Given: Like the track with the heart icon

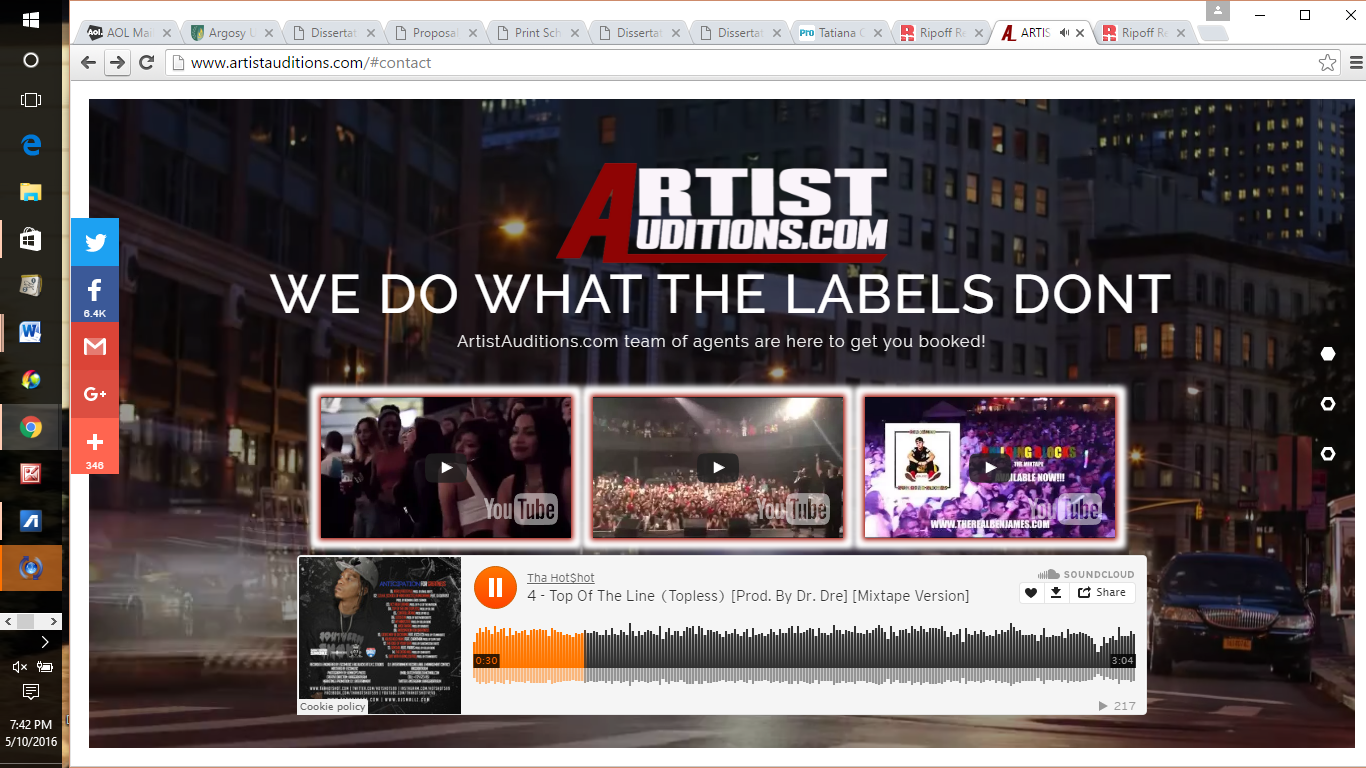Looking at the screenshot, I should pos(1031,593).
